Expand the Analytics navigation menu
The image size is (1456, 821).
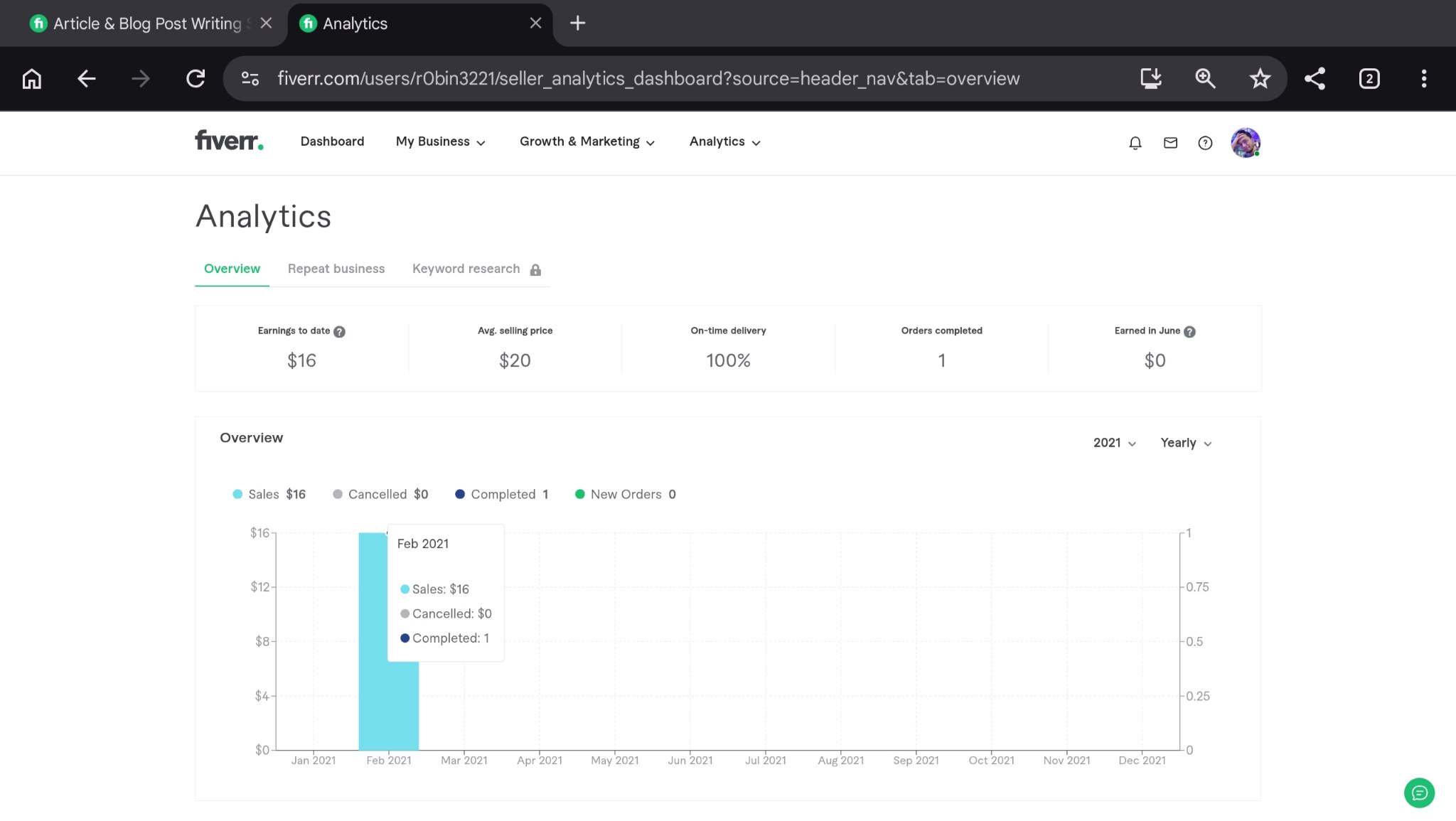(x=725, y=141)
